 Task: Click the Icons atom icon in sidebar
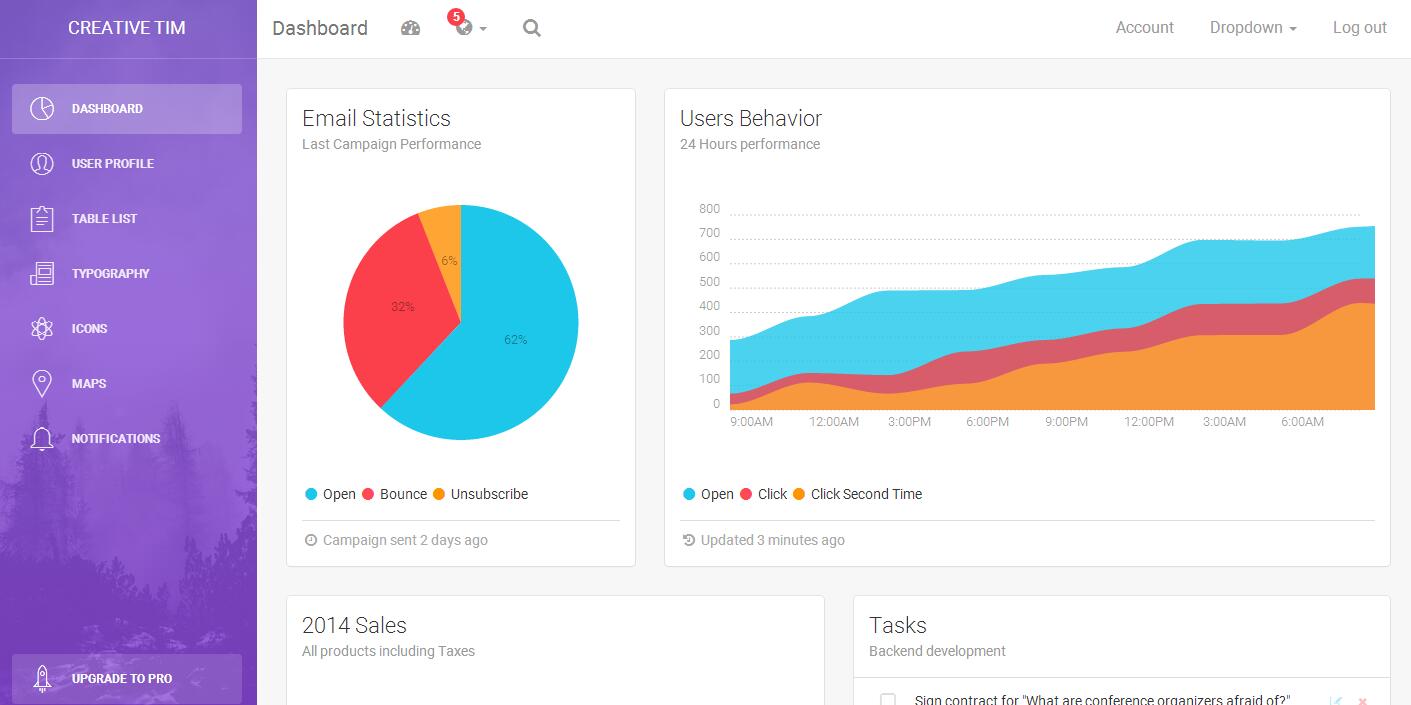tap(42, 329)
